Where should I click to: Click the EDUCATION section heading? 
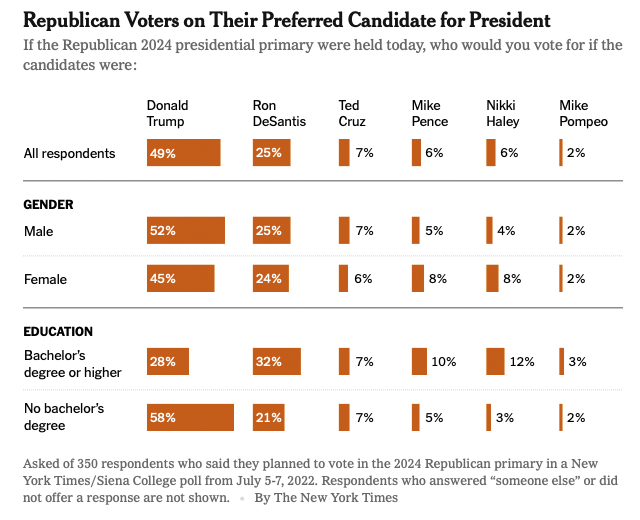pyautogui.click(x=58, y=331)
